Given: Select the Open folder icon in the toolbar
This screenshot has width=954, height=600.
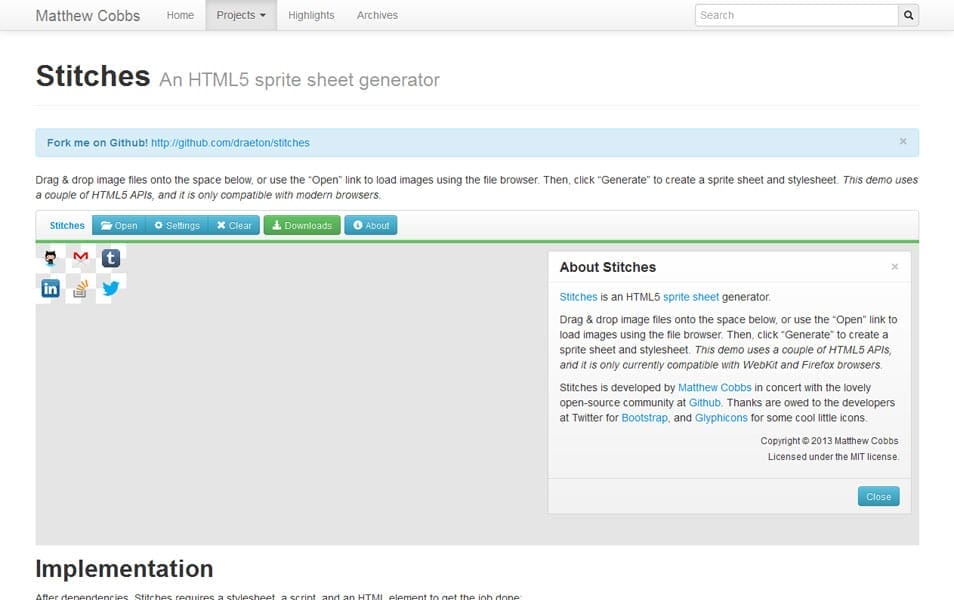Looking at the screenshot, I should [x=107, y=225].
